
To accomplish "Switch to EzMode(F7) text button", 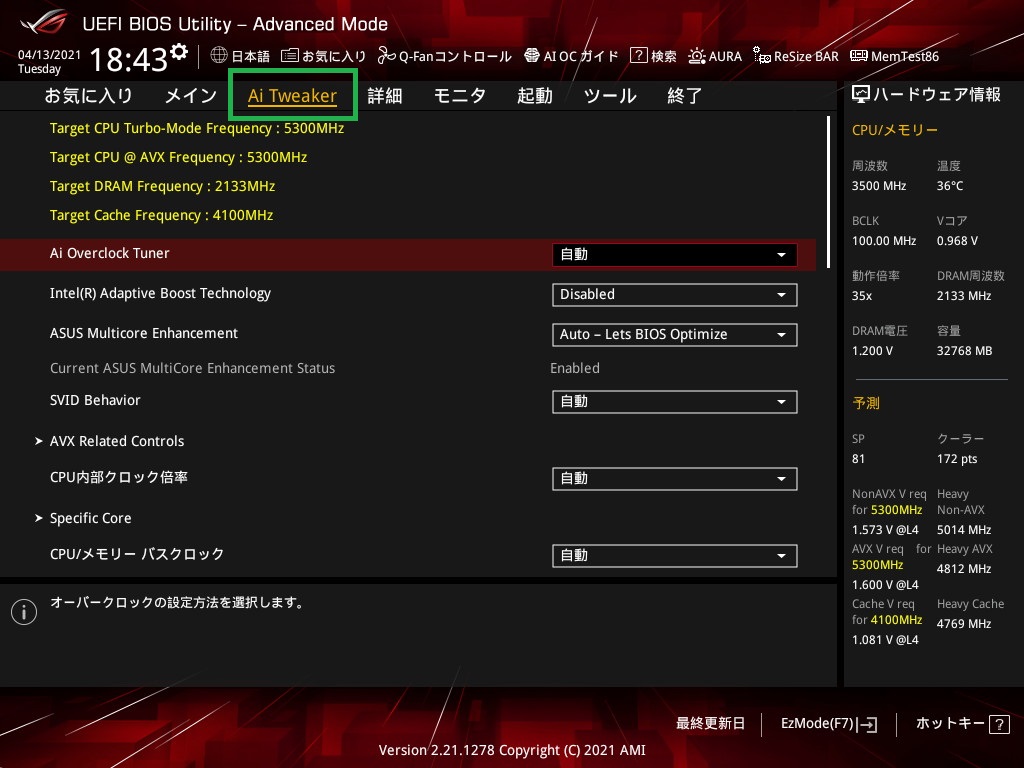I will (818, 724).
